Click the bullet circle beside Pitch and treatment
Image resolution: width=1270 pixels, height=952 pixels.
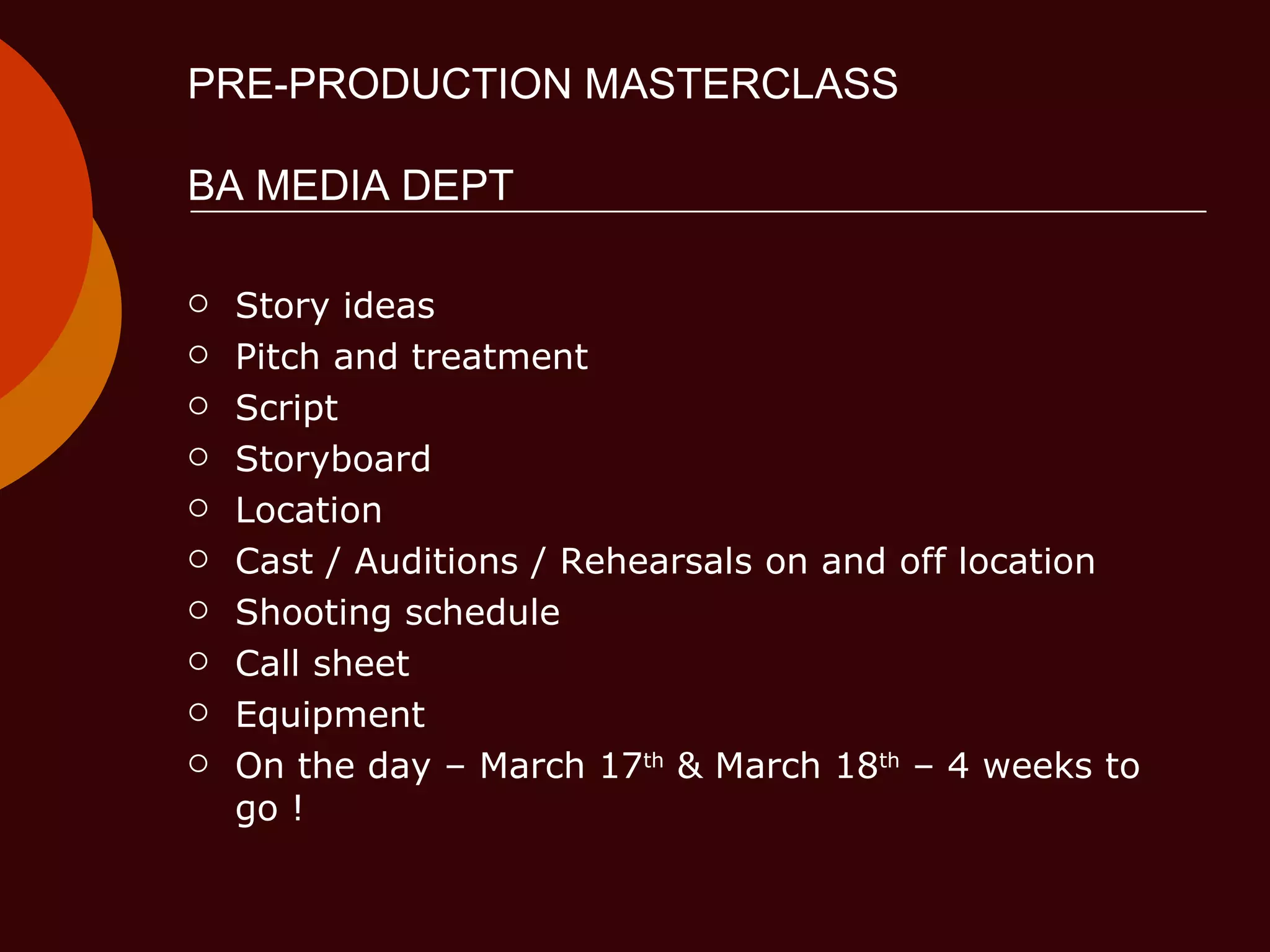198,355
